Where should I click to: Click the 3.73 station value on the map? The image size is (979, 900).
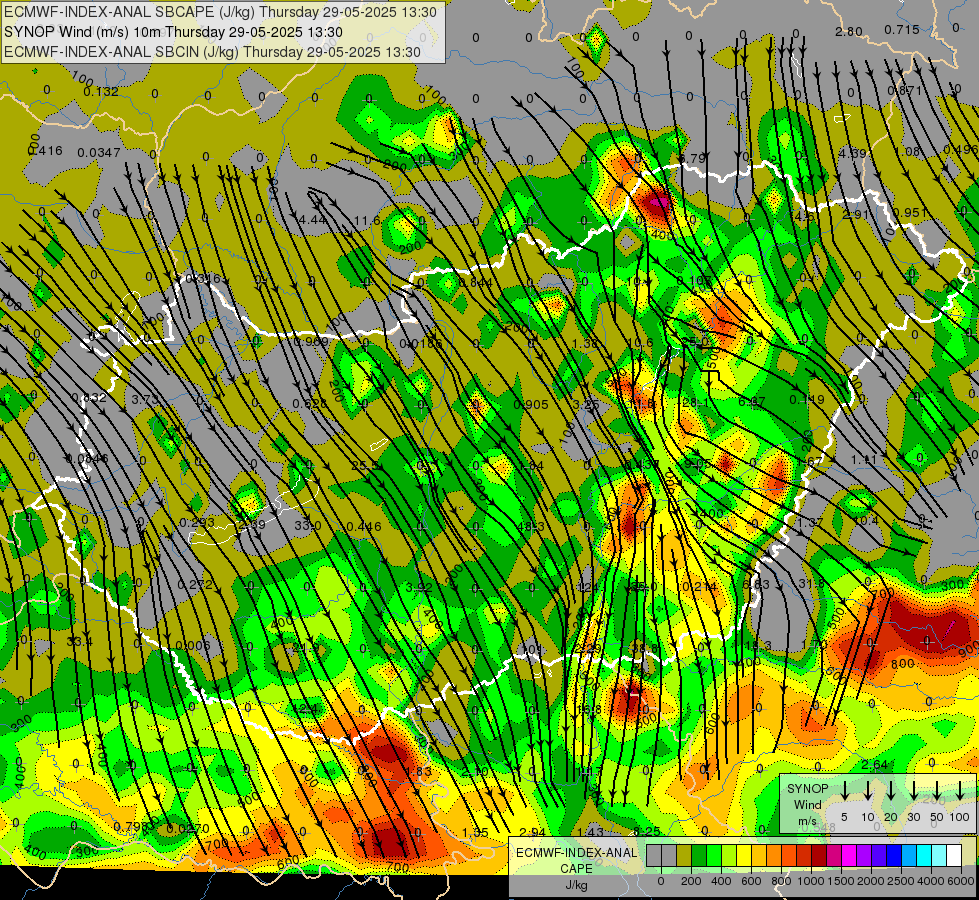click(x=145, y=399)
